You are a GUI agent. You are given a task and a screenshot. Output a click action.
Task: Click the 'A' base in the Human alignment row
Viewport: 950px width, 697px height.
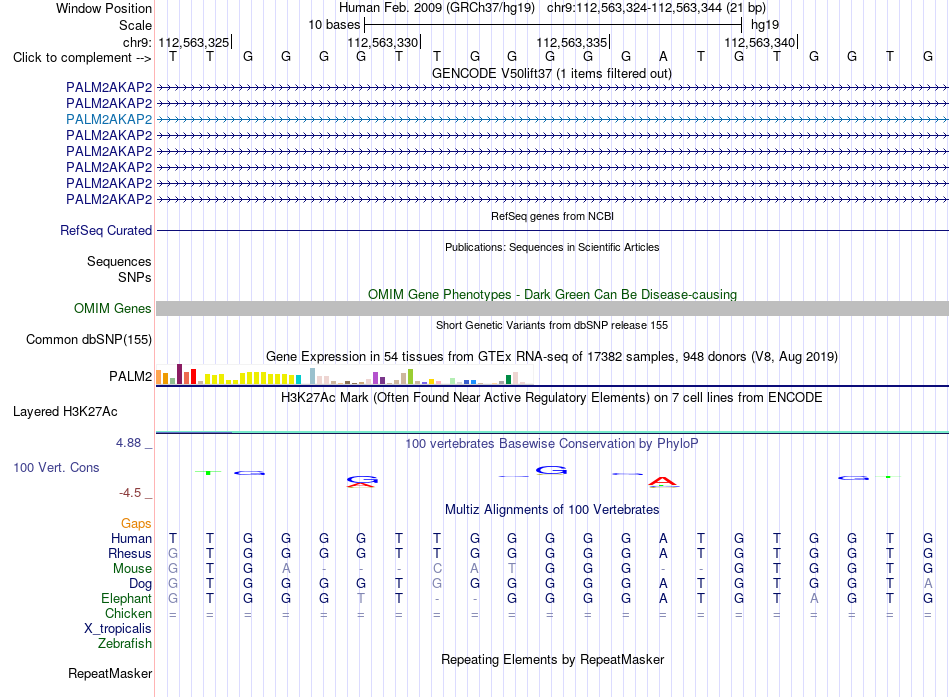(663, 538)
